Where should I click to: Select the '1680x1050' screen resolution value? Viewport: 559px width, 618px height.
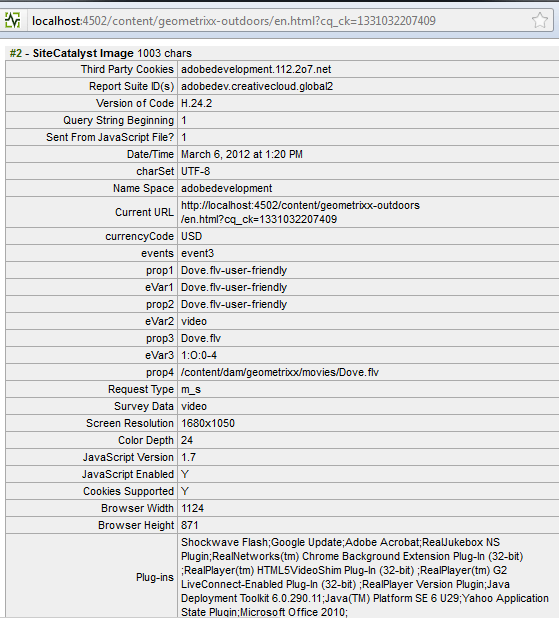click(208, 423)
